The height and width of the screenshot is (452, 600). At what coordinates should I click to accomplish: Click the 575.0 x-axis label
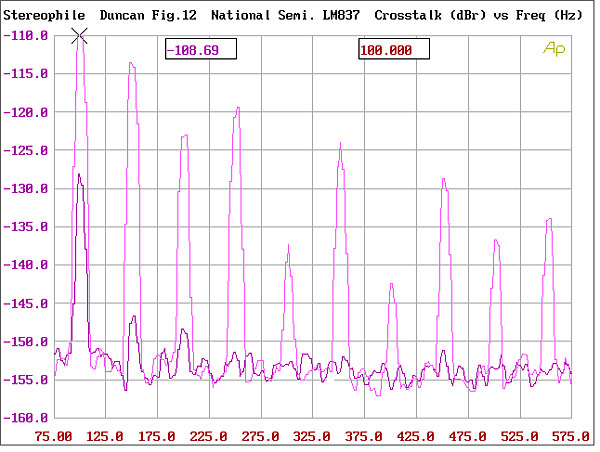[571, 436]
